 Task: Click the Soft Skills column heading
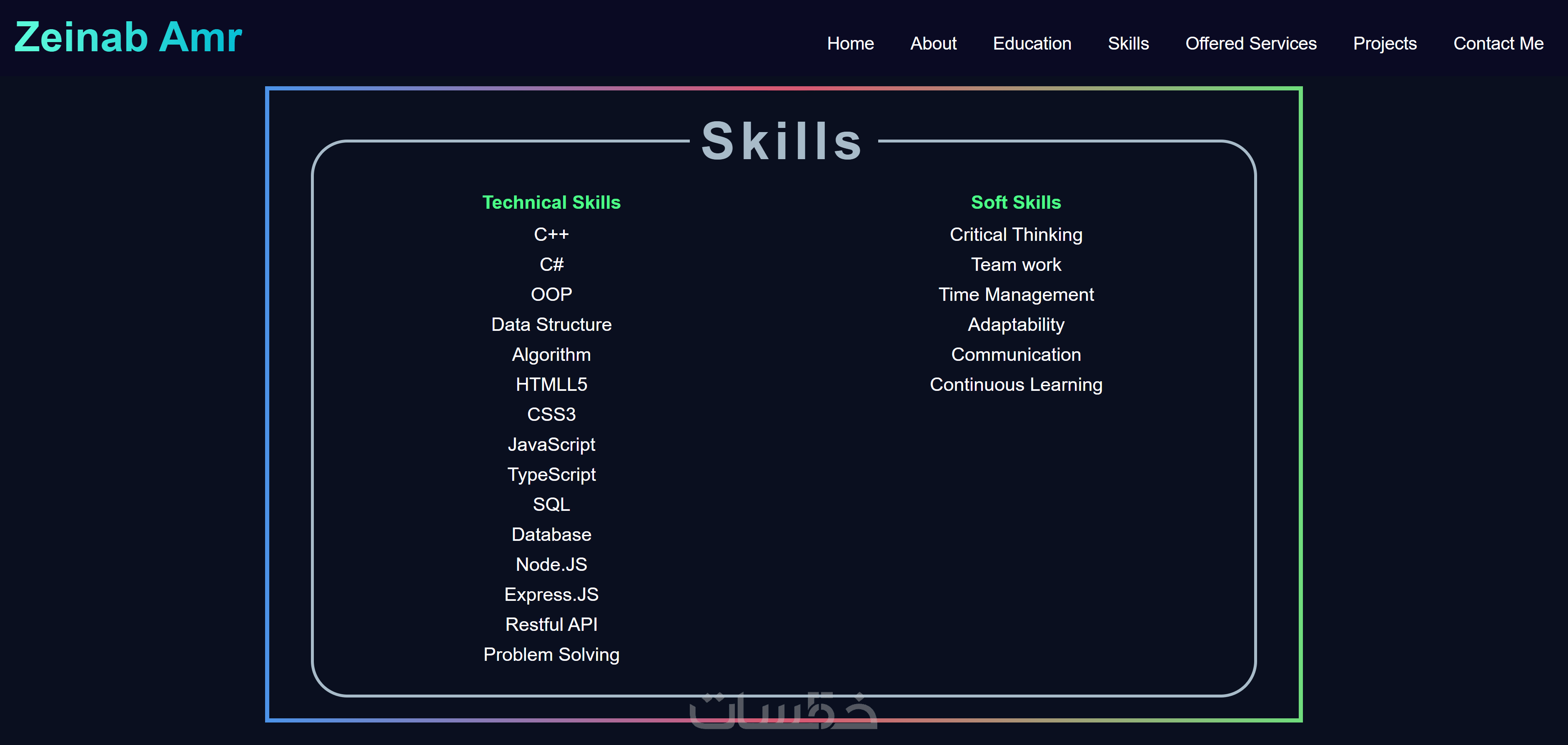point(1015,202)
